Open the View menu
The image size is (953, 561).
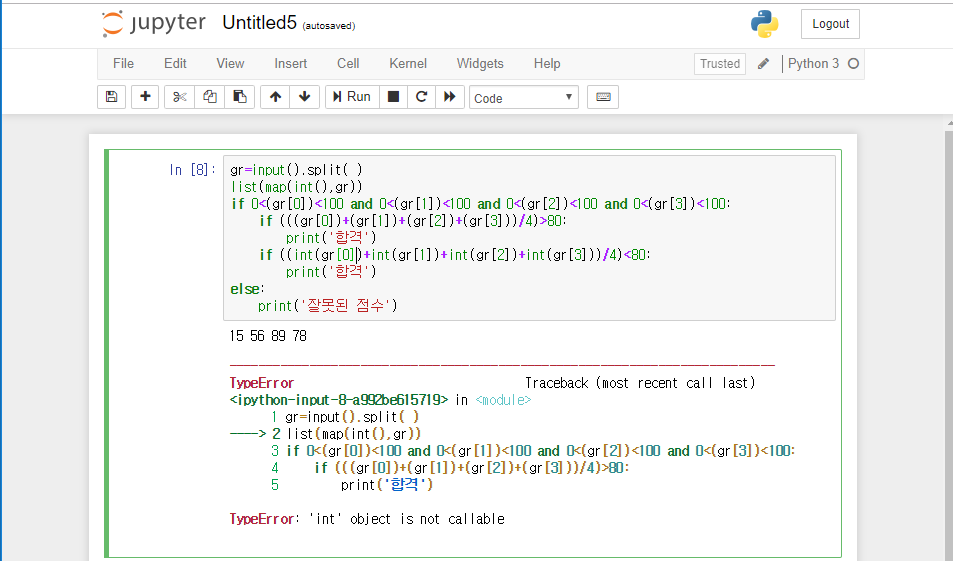point(230,63)
